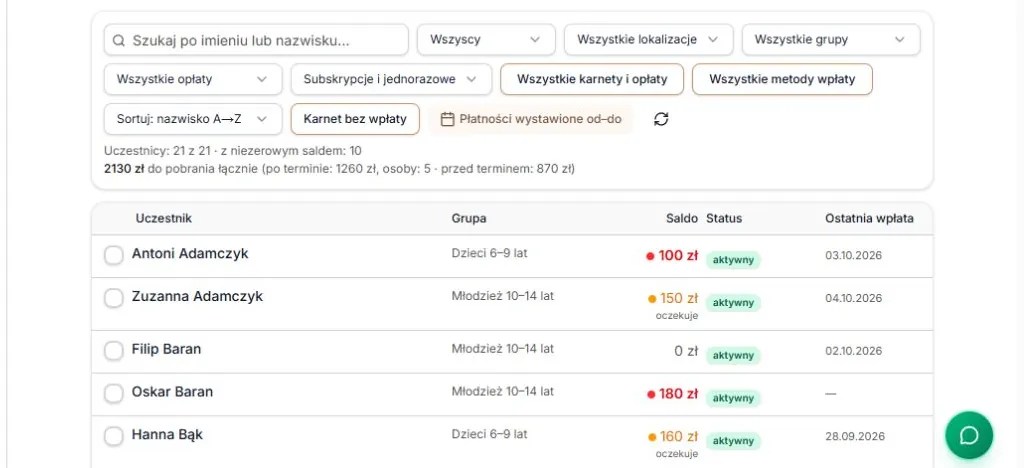The height and width of the screenshot is (468, 1024).
Task: Click the Uczestnik column header
Action: (164, 218)
